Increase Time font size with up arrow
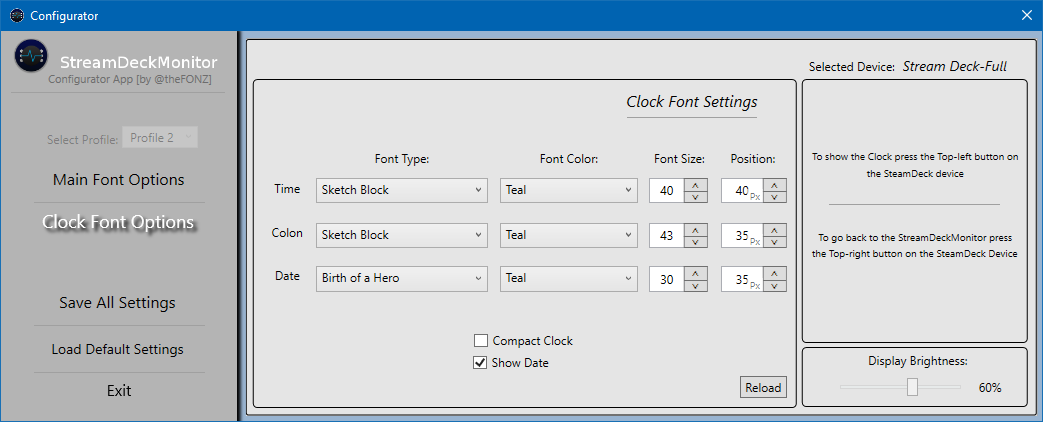This screenshot has width=1043, height=422. tap(696, 184)
